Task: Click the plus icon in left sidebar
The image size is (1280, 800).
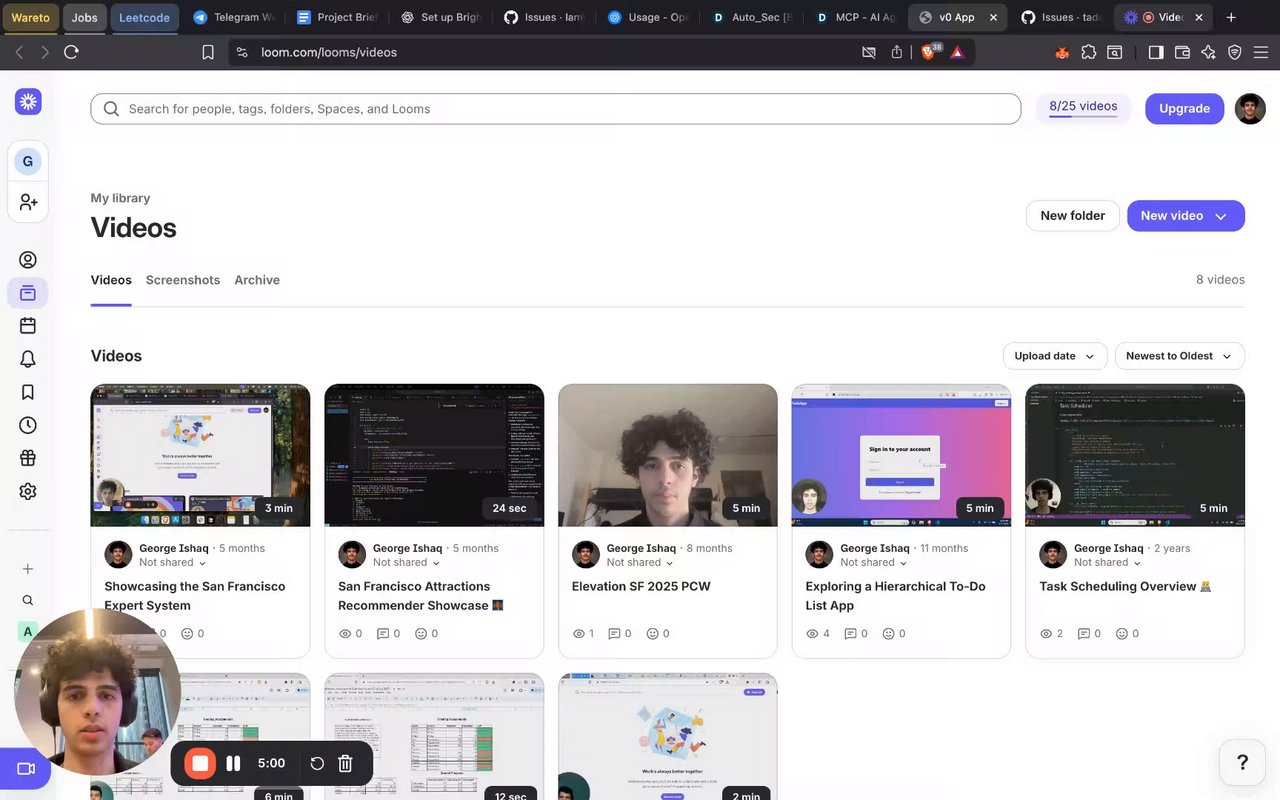Action: click(28, 569)
